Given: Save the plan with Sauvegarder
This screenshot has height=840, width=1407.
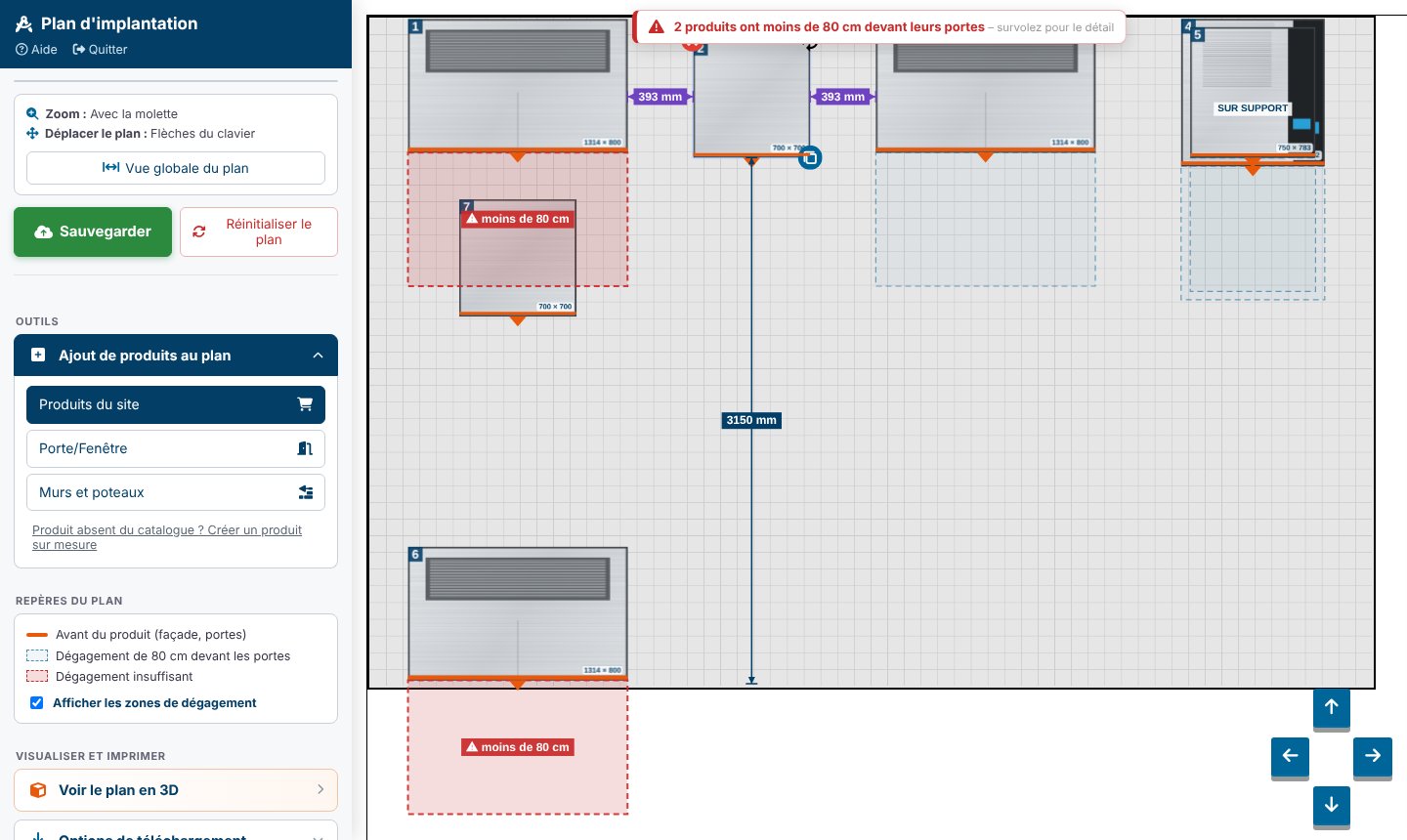Looking at the screenshot, I should (x=93, y=231).
